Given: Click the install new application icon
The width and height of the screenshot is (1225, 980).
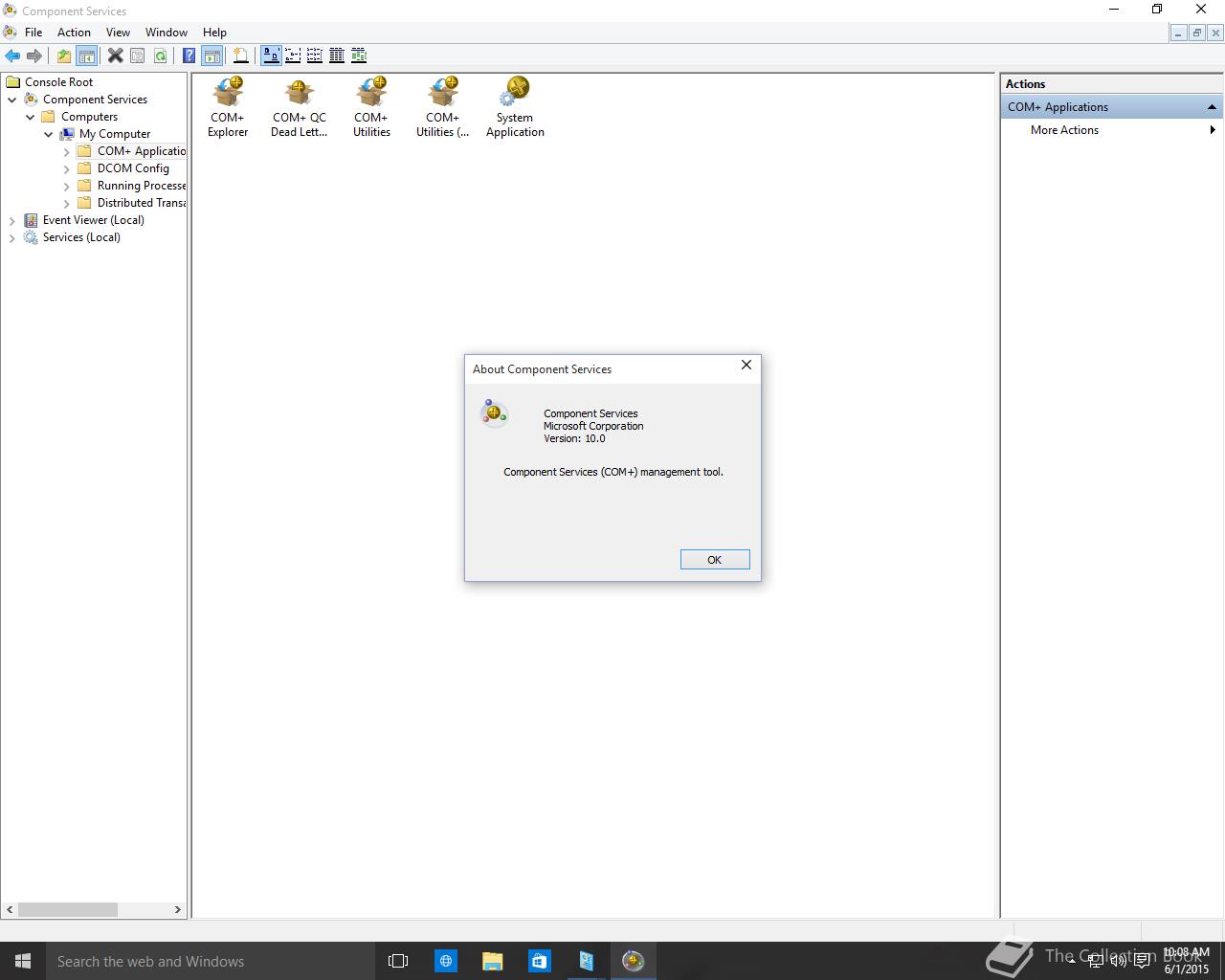Looking at the screenshot, I should pyautogui.click(x=241, y=56).
